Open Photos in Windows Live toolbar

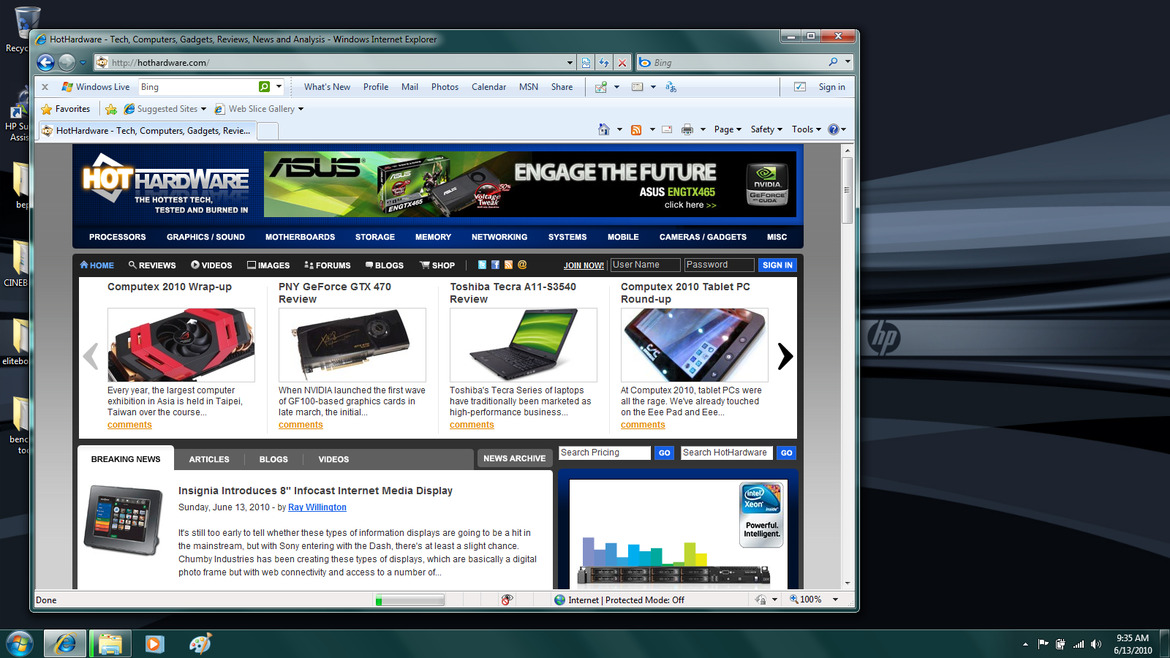pyautogui.click(x=445, y=87)
